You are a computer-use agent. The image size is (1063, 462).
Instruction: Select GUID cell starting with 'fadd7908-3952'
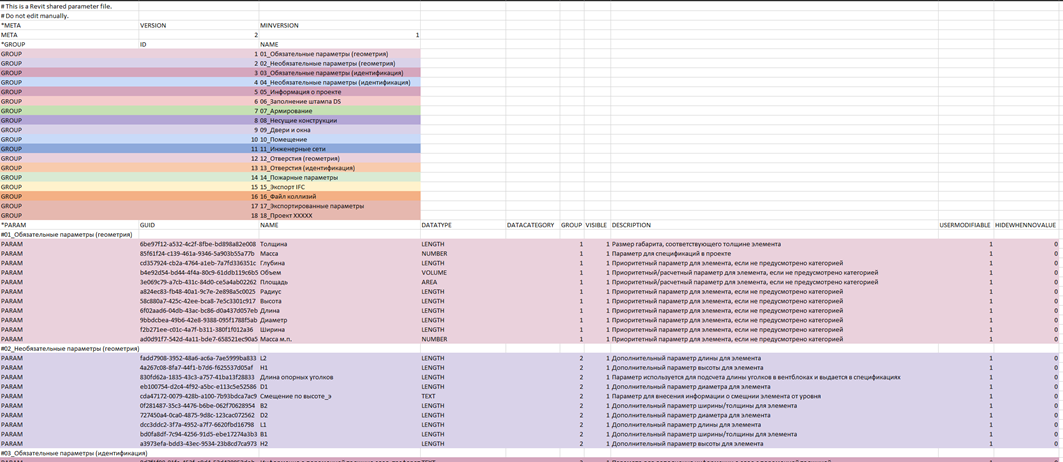tap(198, 358)
